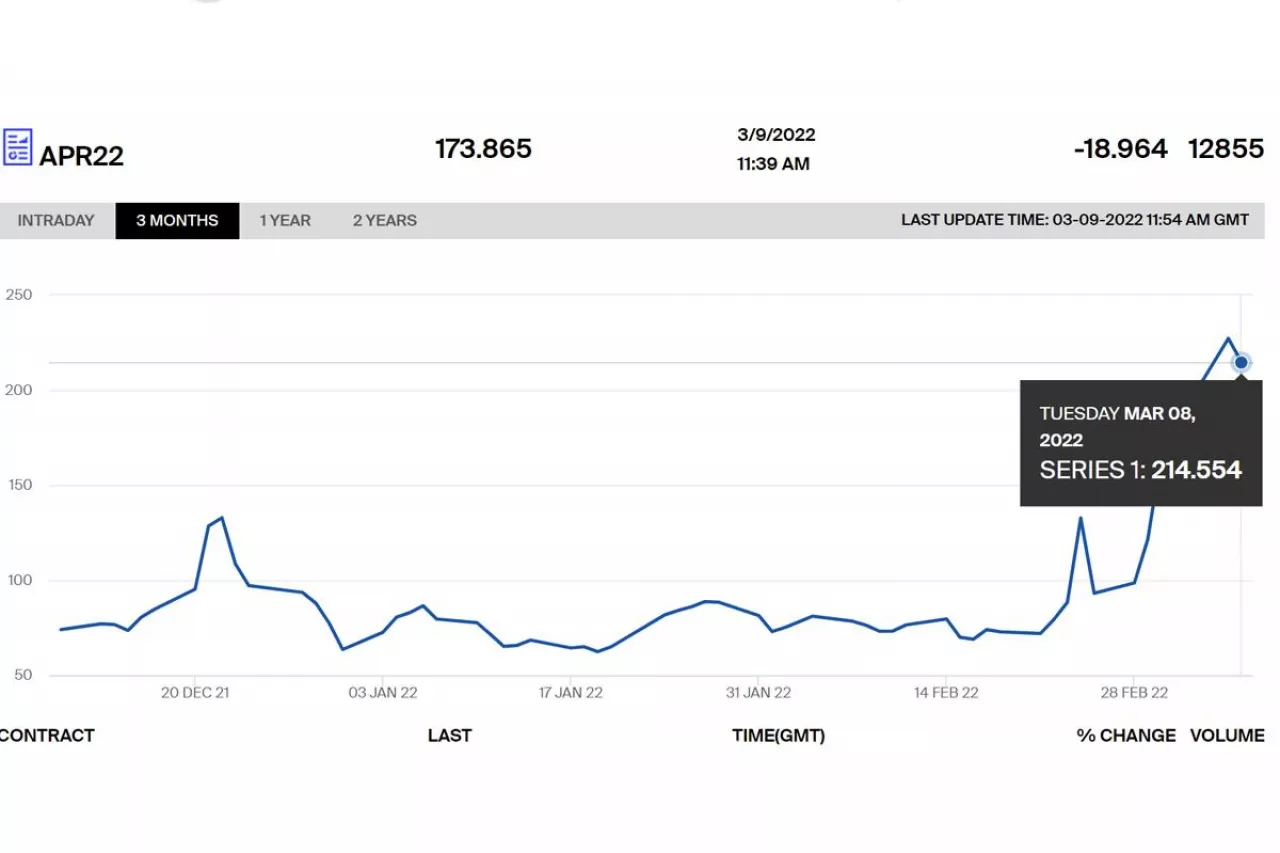Click the 31 JAN 22 axis label
Image resolution: width=1280 pixels, height=853 pixels.
click(758, 692)
